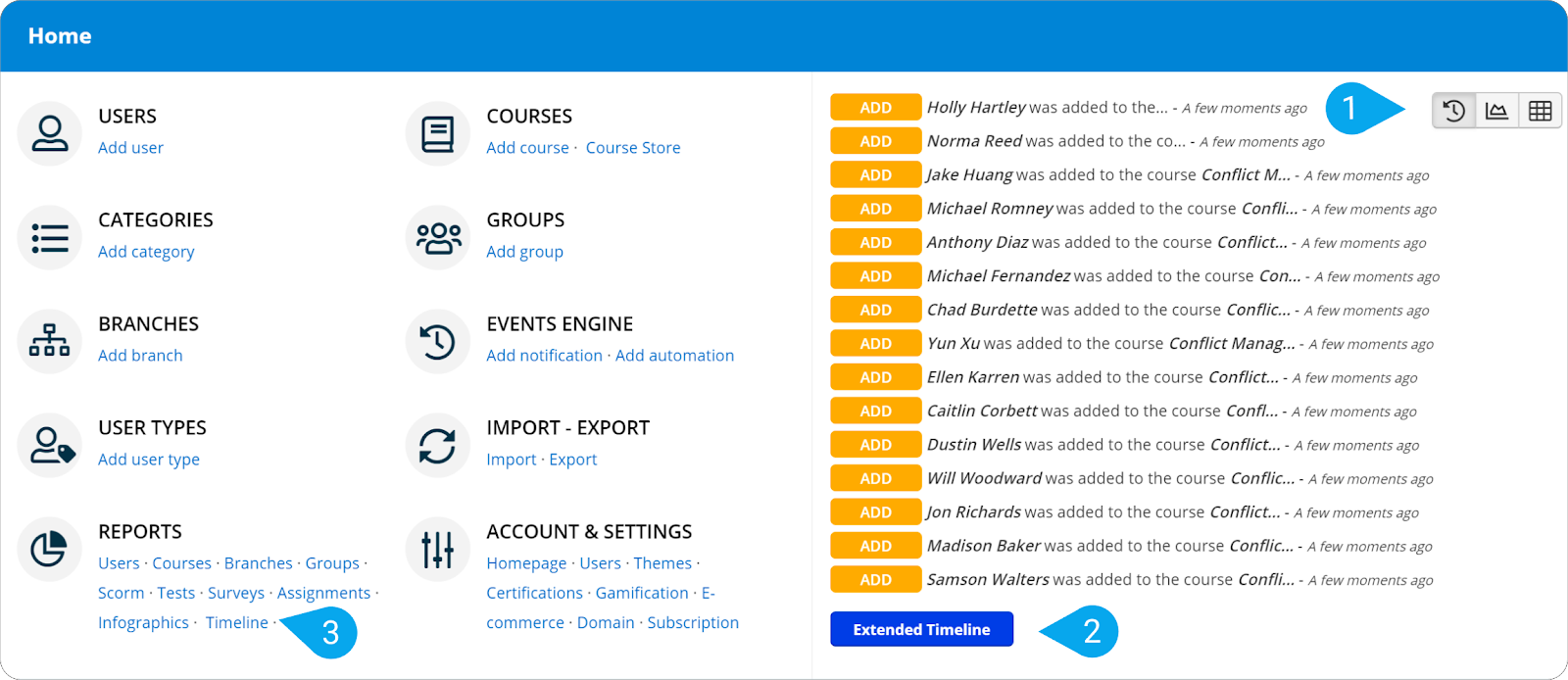Image resolution: width=1568 pixels, height=680 pixels.
Task: Open the Account & Settings sliders icon
Action: 437,550
